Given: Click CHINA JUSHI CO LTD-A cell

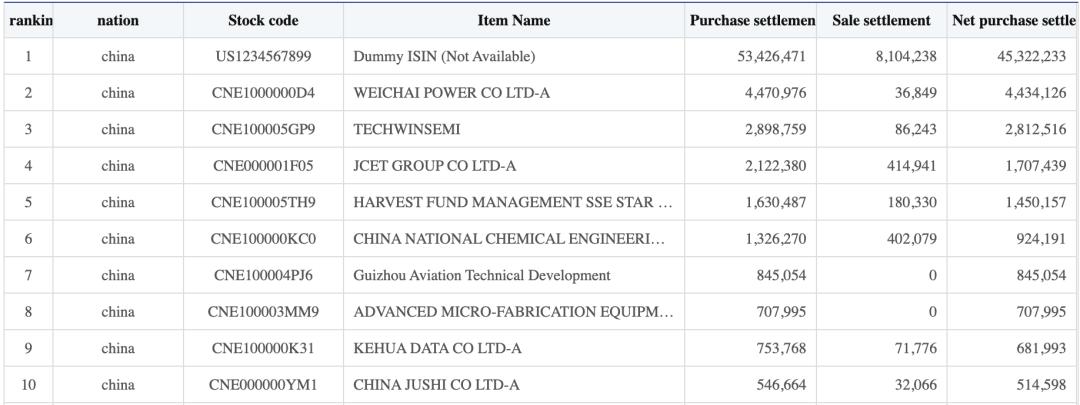Looking at the screenshot, I should click(514, 385).
